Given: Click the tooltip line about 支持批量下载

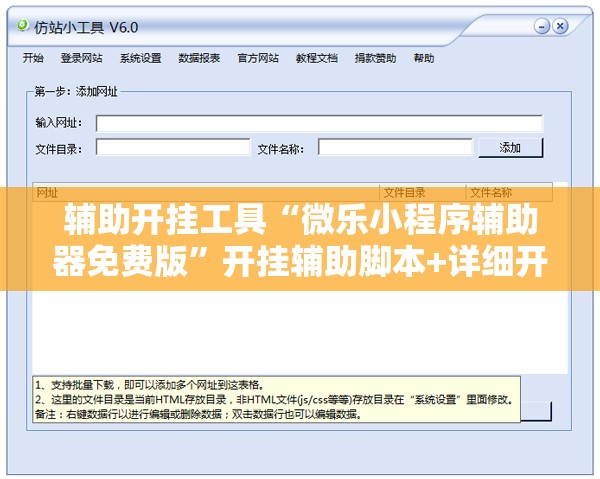Looking at the screenshot, I should pyautogui.click(x=150, y=385).
